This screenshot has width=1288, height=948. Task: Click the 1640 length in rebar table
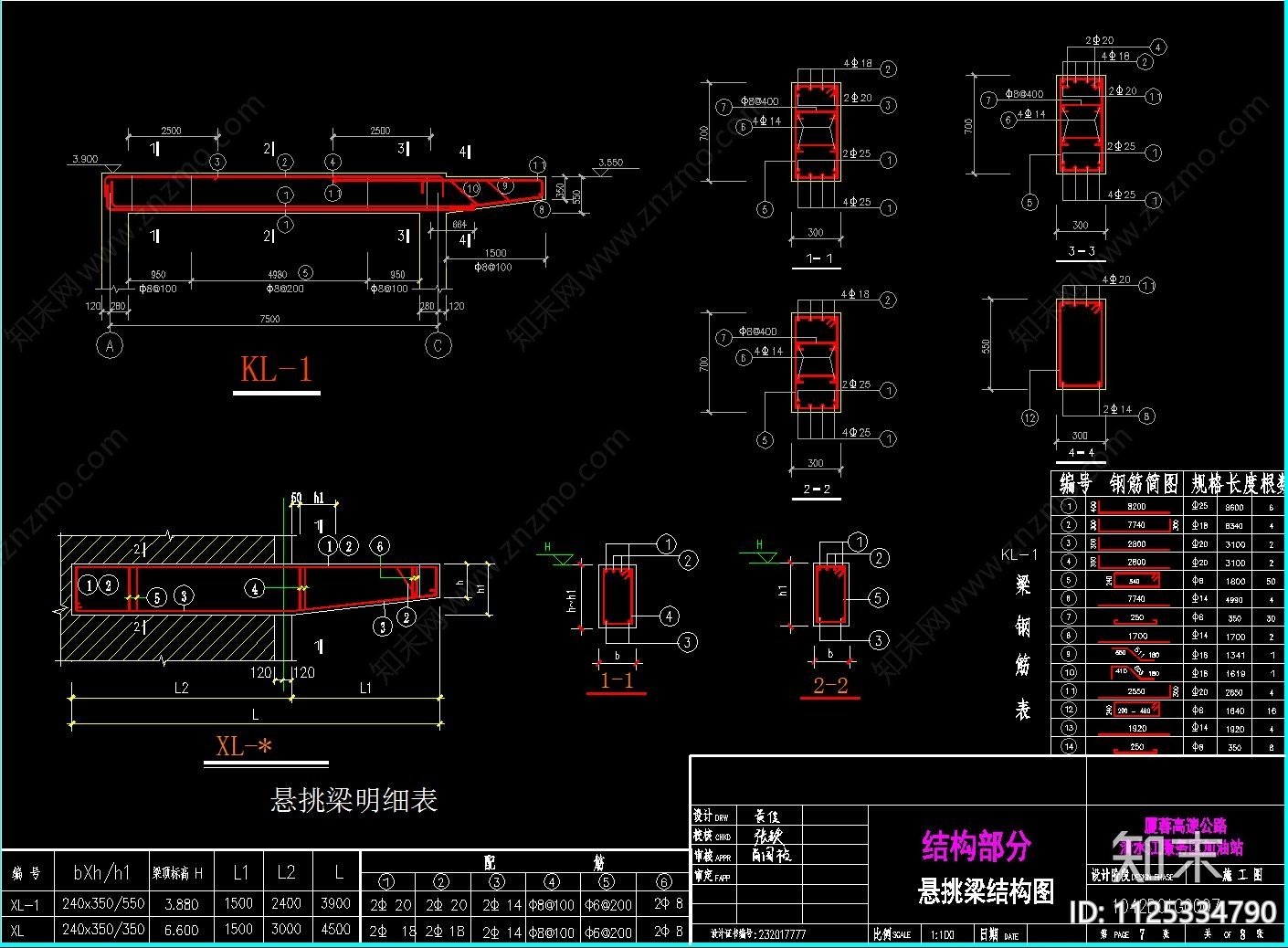[x=1235, y=711]
